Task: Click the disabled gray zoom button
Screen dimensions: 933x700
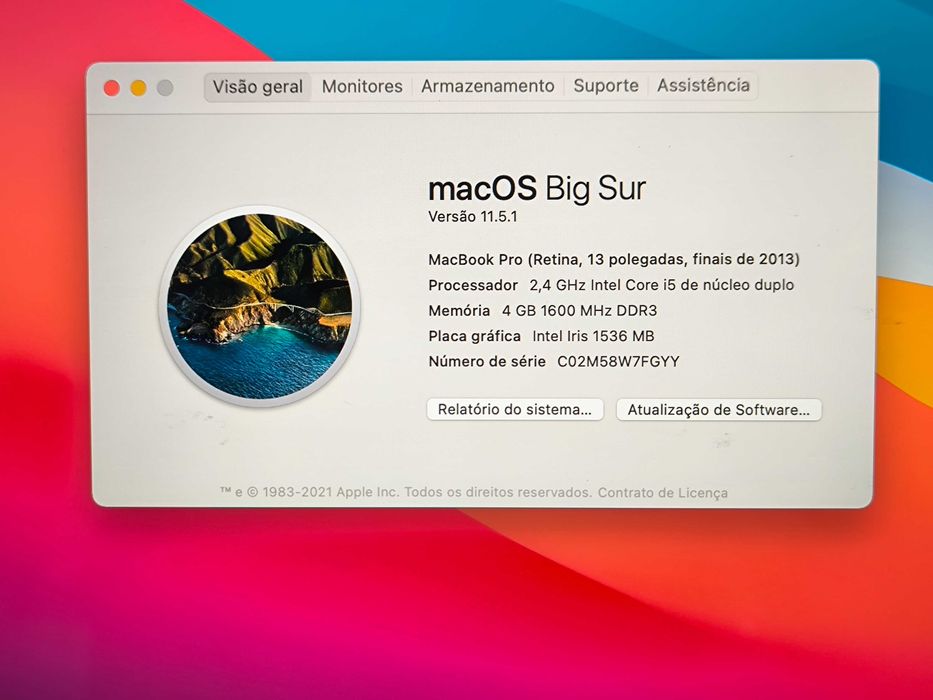Action: coord(165,88)
